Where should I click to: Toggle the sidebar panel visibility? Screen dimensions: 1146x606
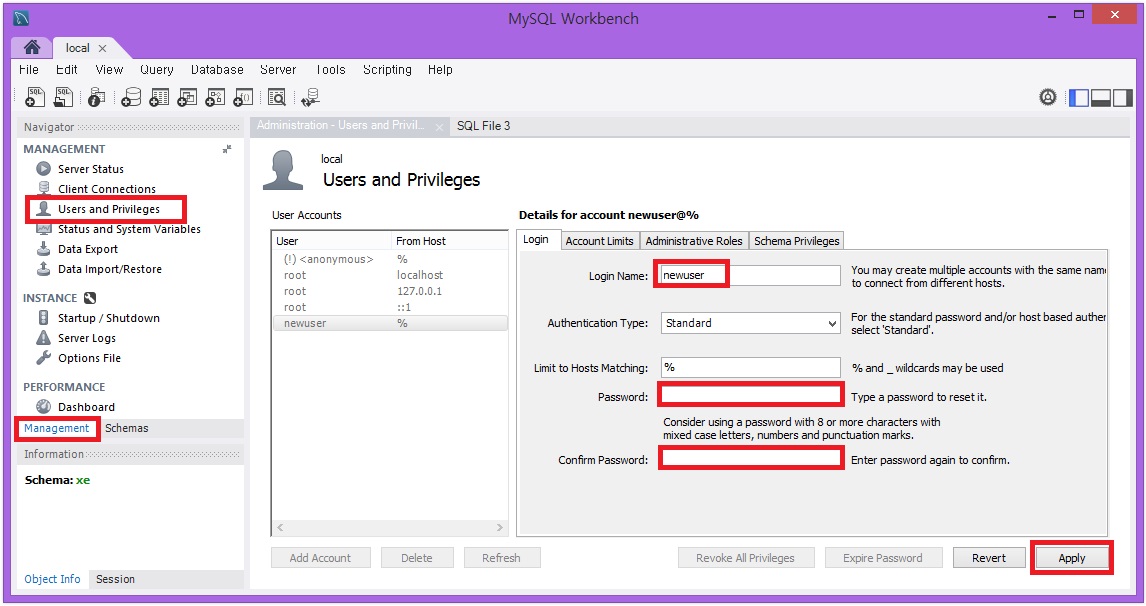click(x=1079, y=97)
